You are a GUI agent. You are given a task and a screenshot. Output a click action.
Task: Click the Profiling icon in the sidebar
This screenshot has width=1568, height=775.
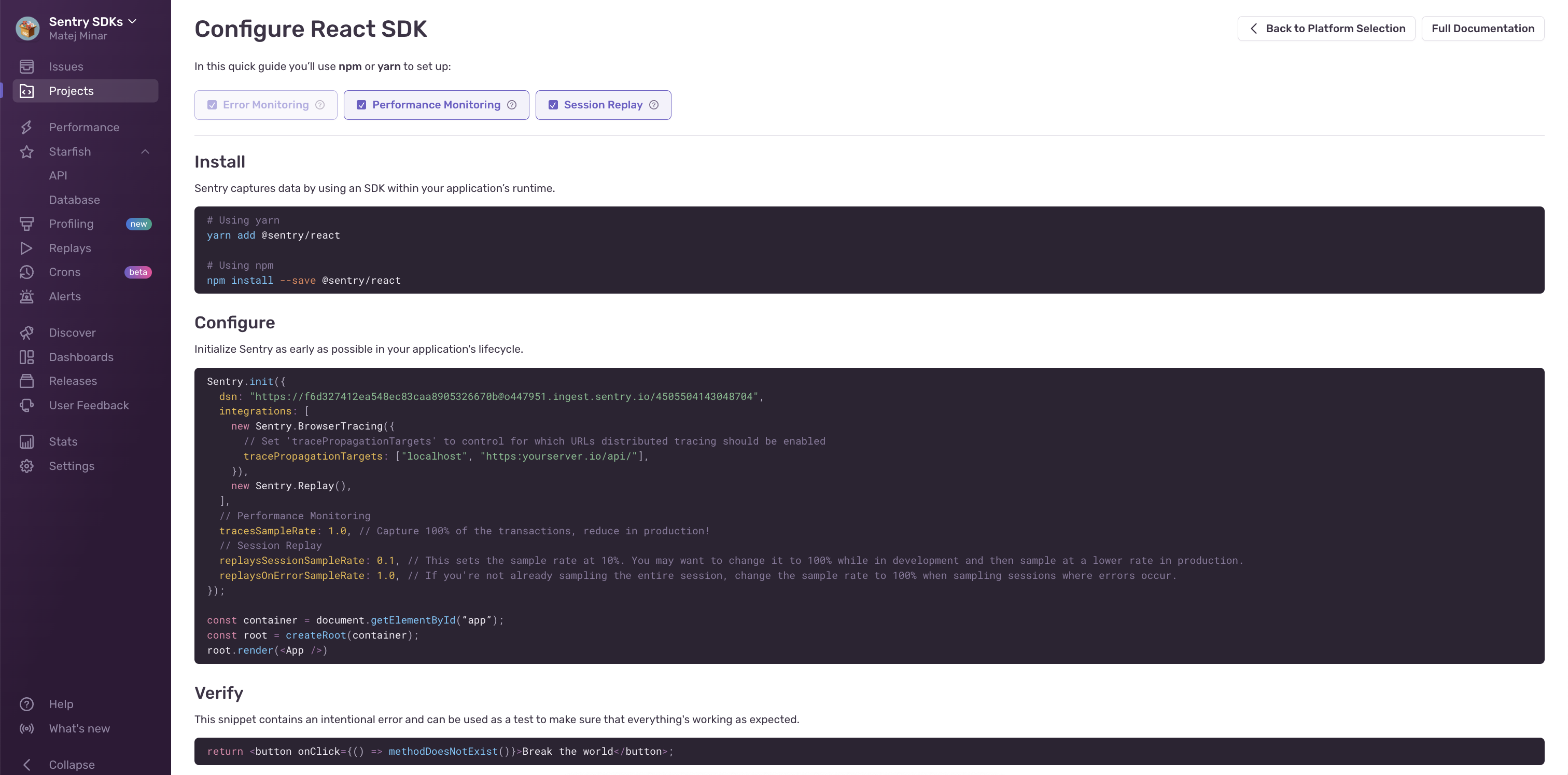pyautogui.click(x=27, y=224)
